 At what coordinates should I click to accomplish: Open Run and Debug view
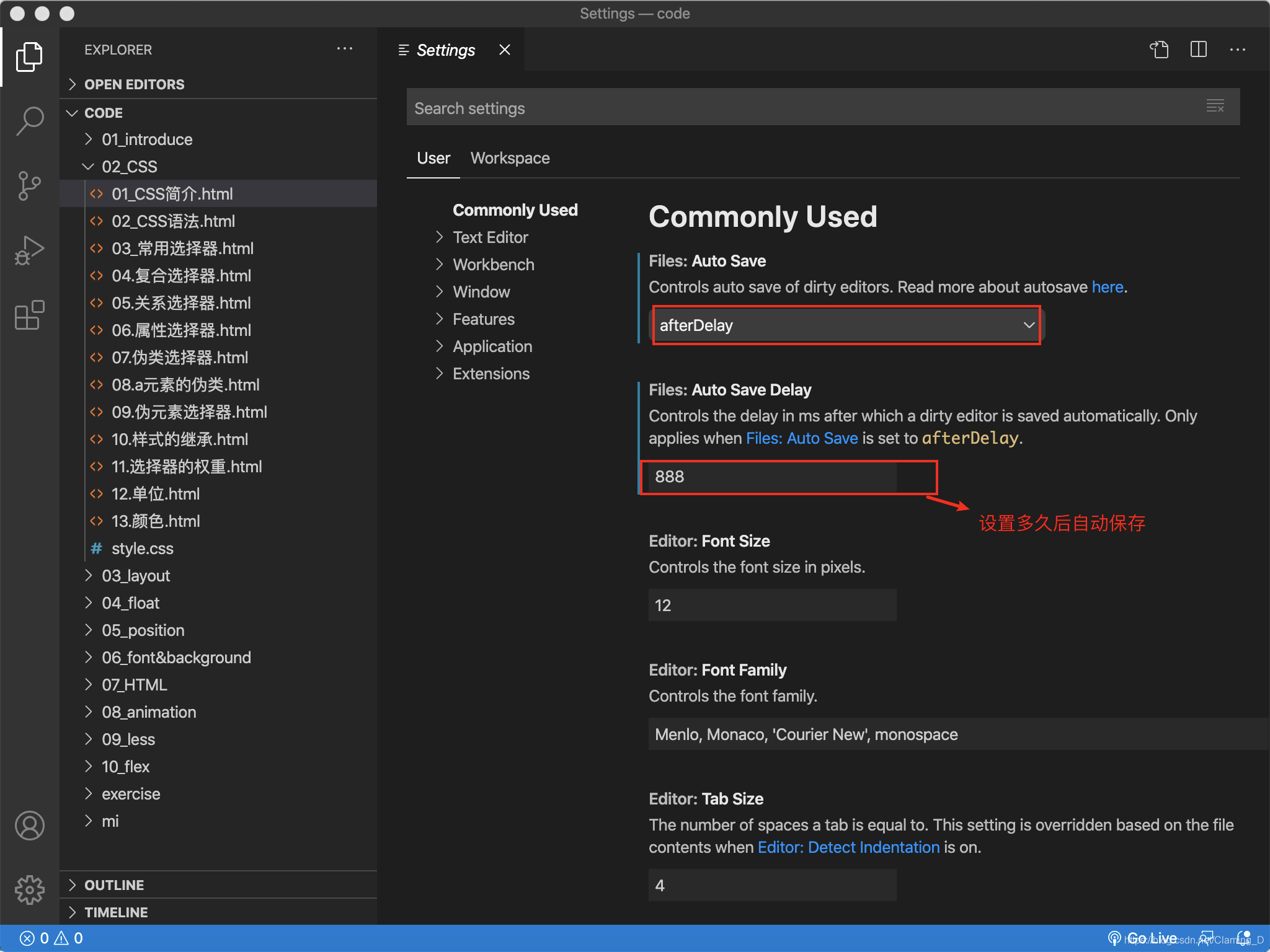pyautogui.click(x=29, y=251)
